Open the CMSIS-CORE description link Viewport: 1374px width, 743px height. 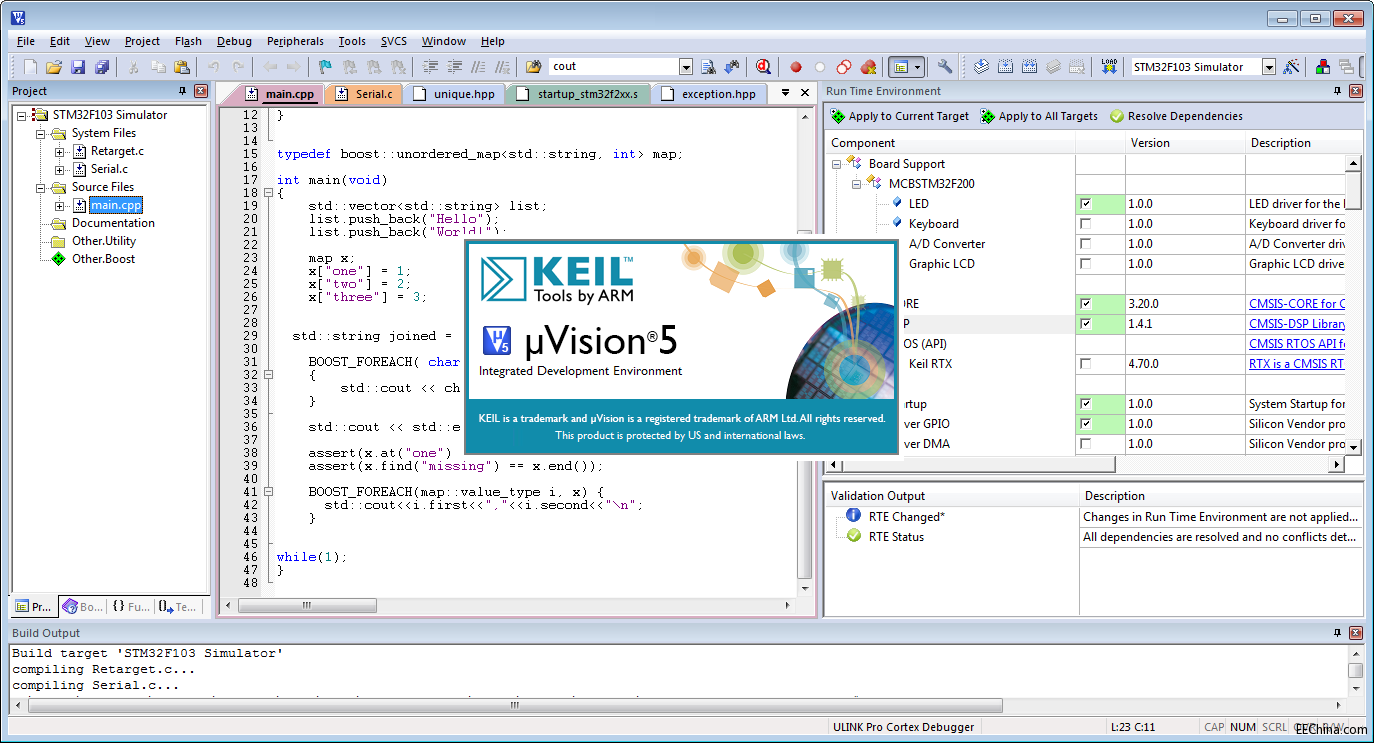click(x=1297, y=304)
